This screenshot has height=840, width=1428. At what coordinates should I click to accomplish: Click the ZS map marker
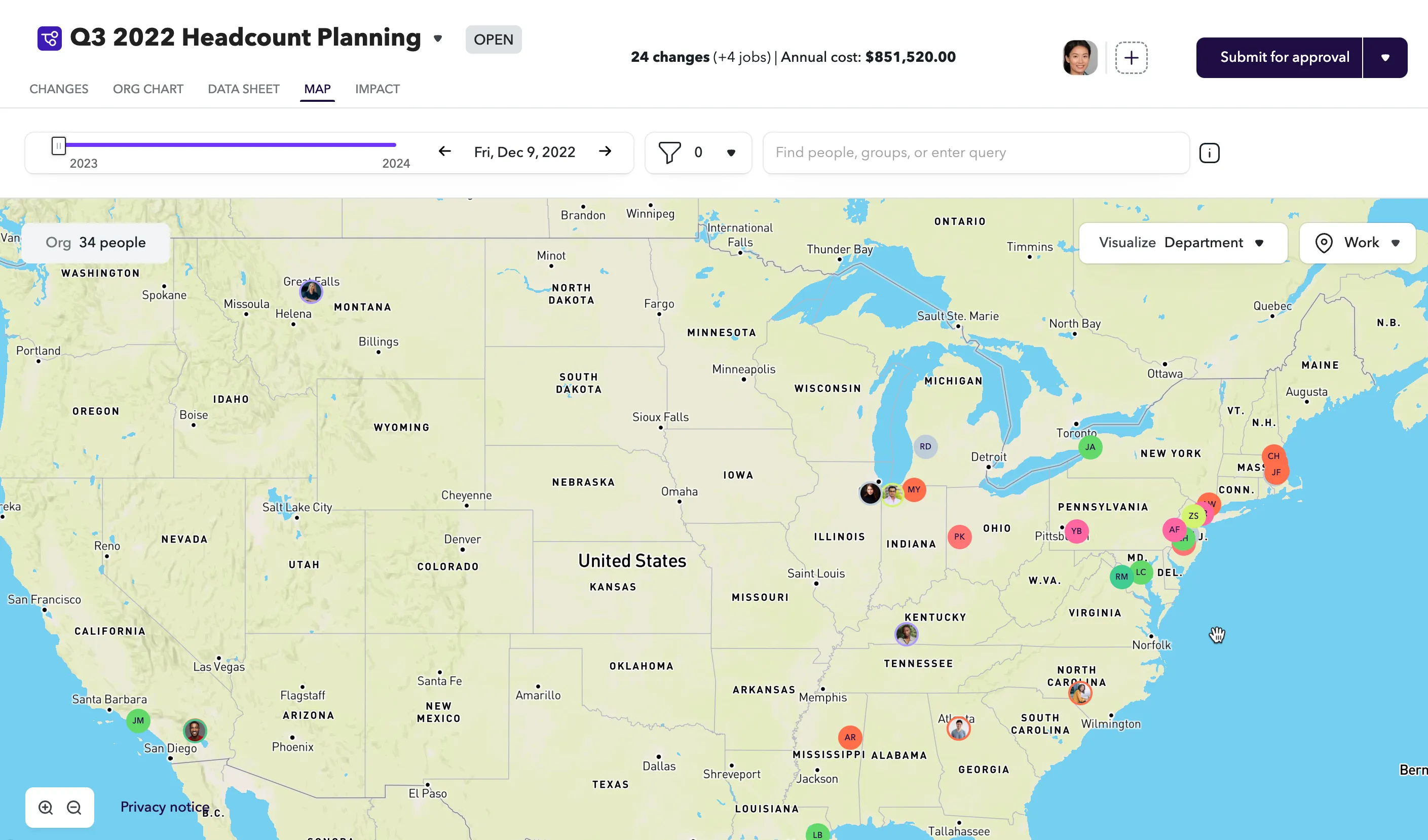(x=1193, y=516)
